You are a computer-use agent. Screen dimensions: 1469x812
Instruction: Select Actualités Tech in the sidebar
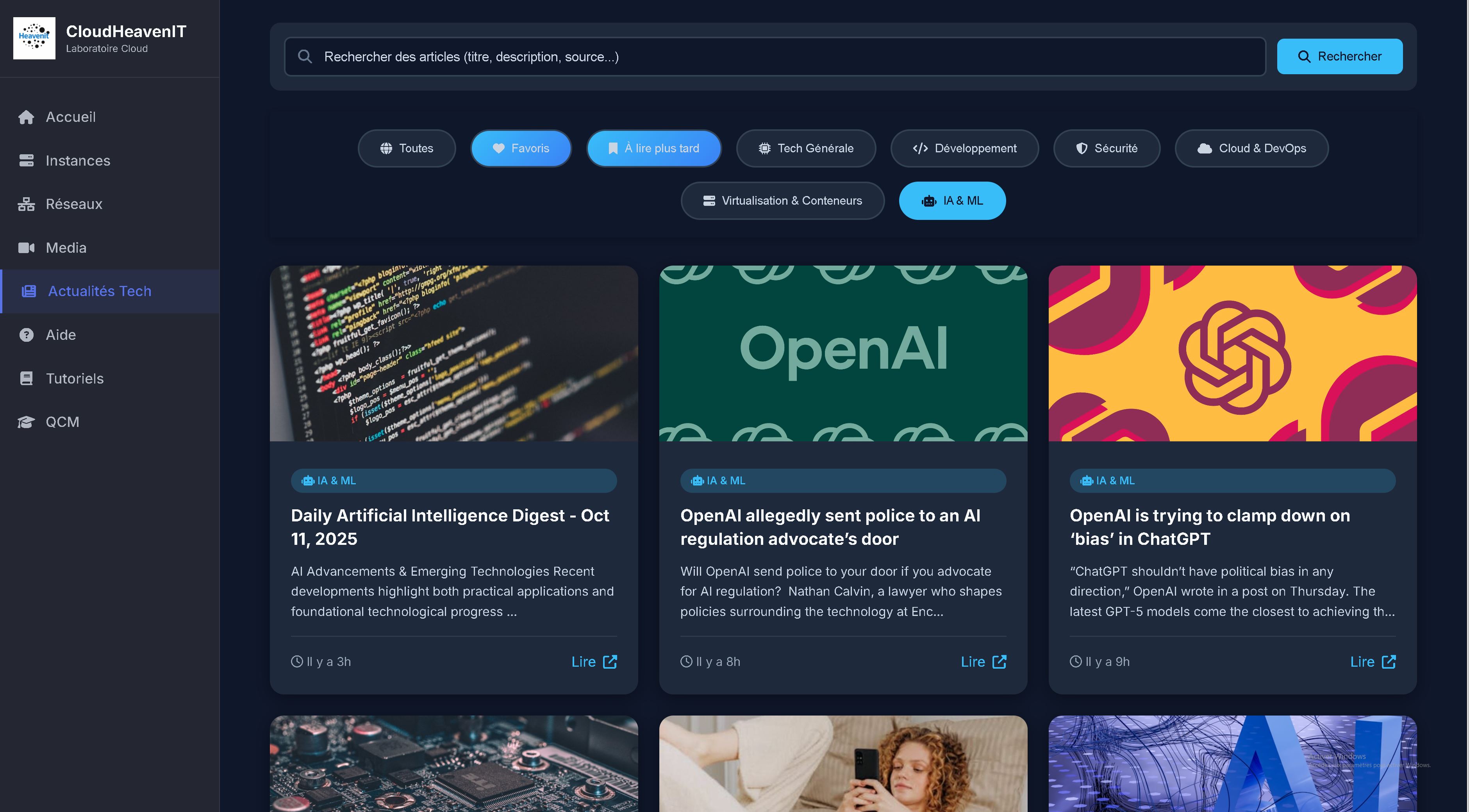(110, 291)
